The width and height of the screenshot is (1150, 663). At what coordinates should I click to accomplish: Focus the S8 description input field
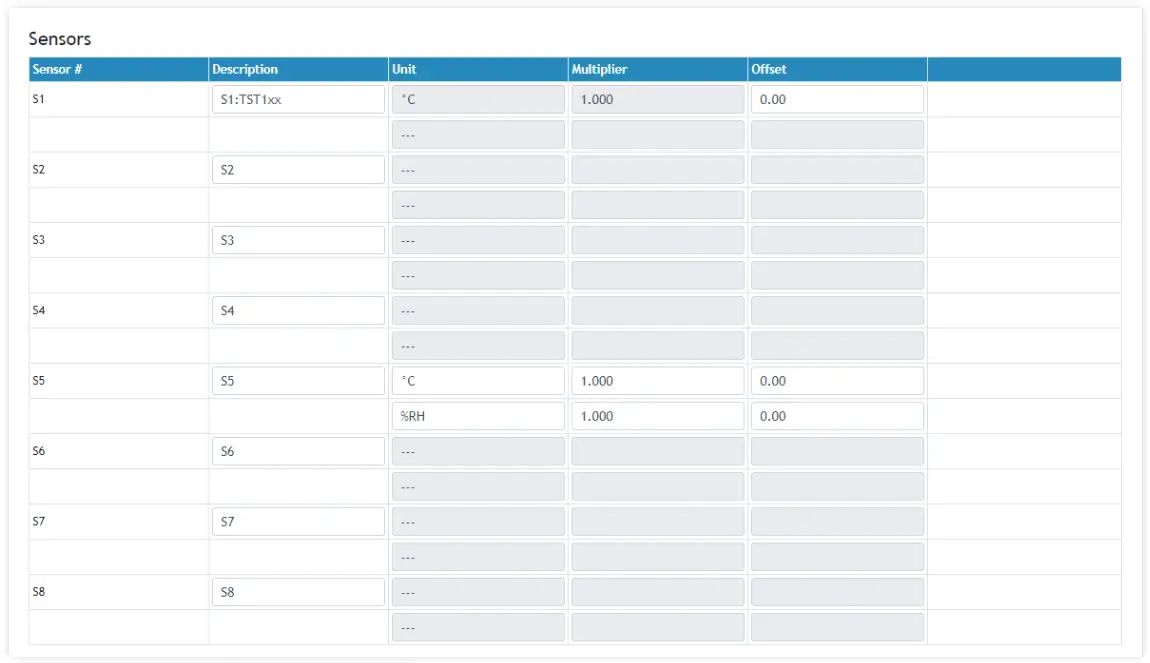point(298,592)
